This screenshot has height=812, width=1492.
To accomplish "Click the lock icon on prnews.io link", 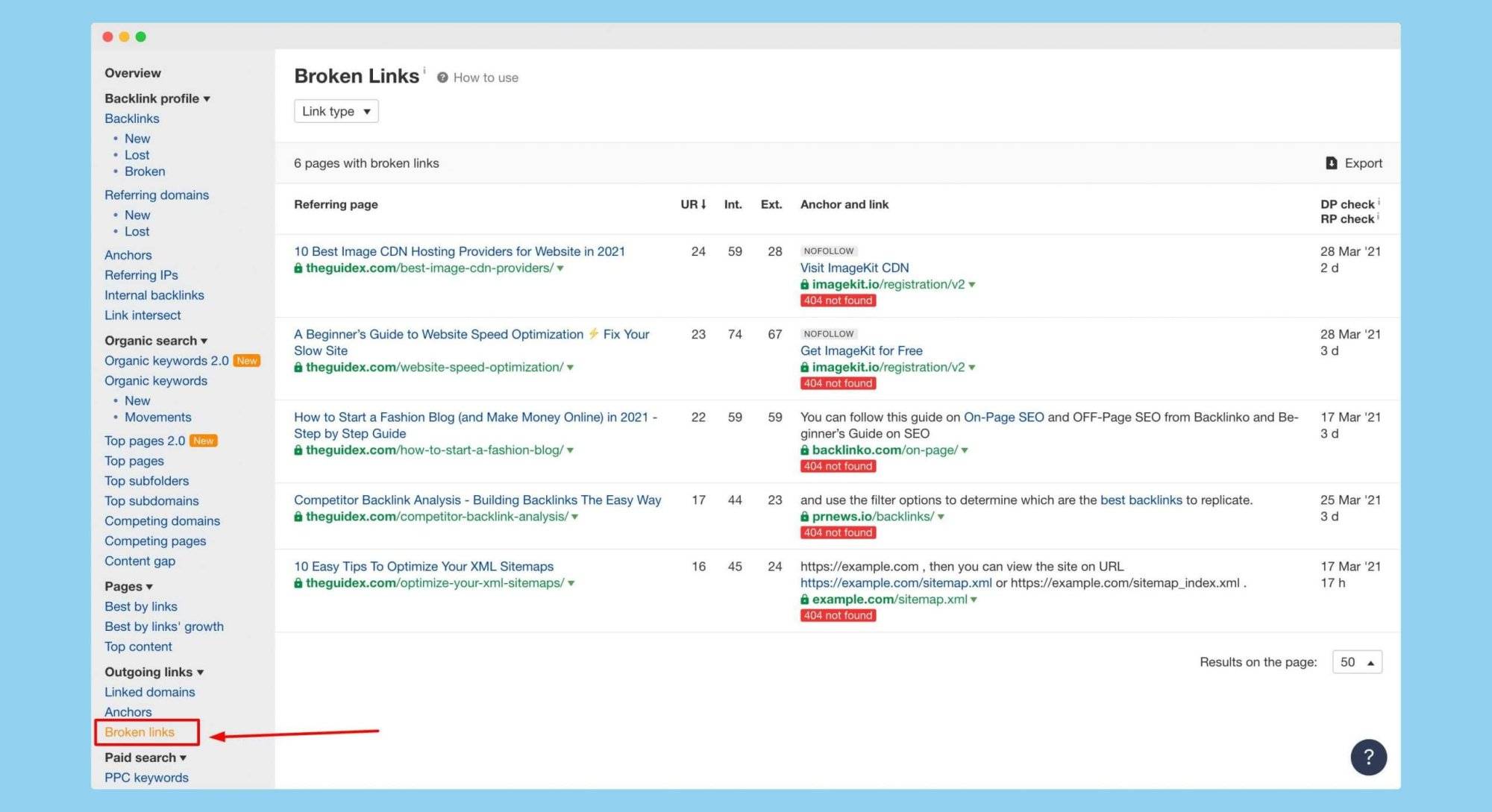I will 806,516.
